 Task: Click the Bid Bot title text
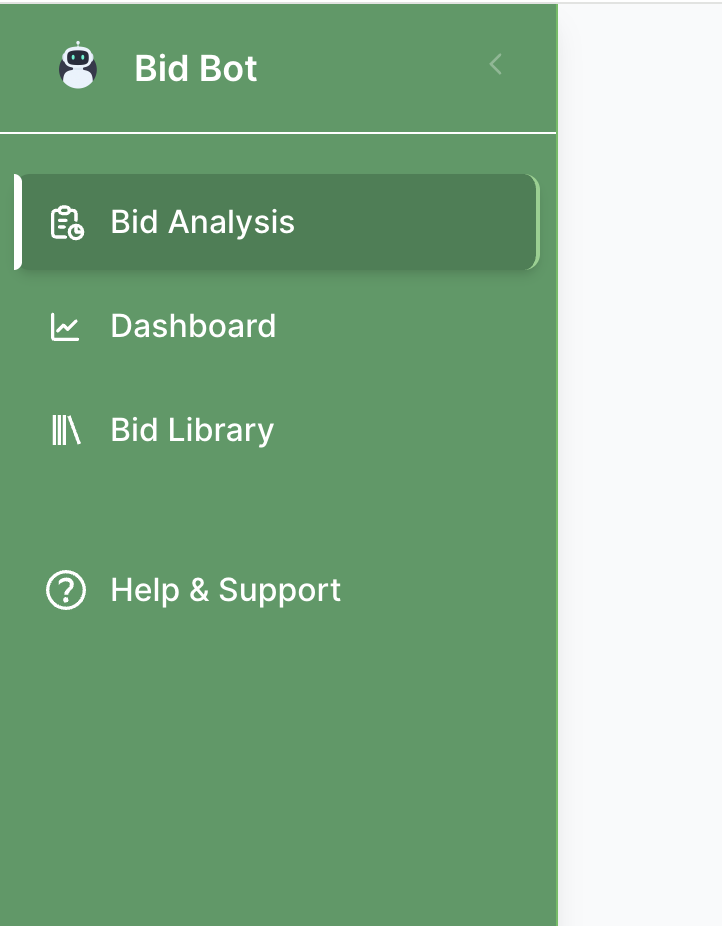pos(196,68)
